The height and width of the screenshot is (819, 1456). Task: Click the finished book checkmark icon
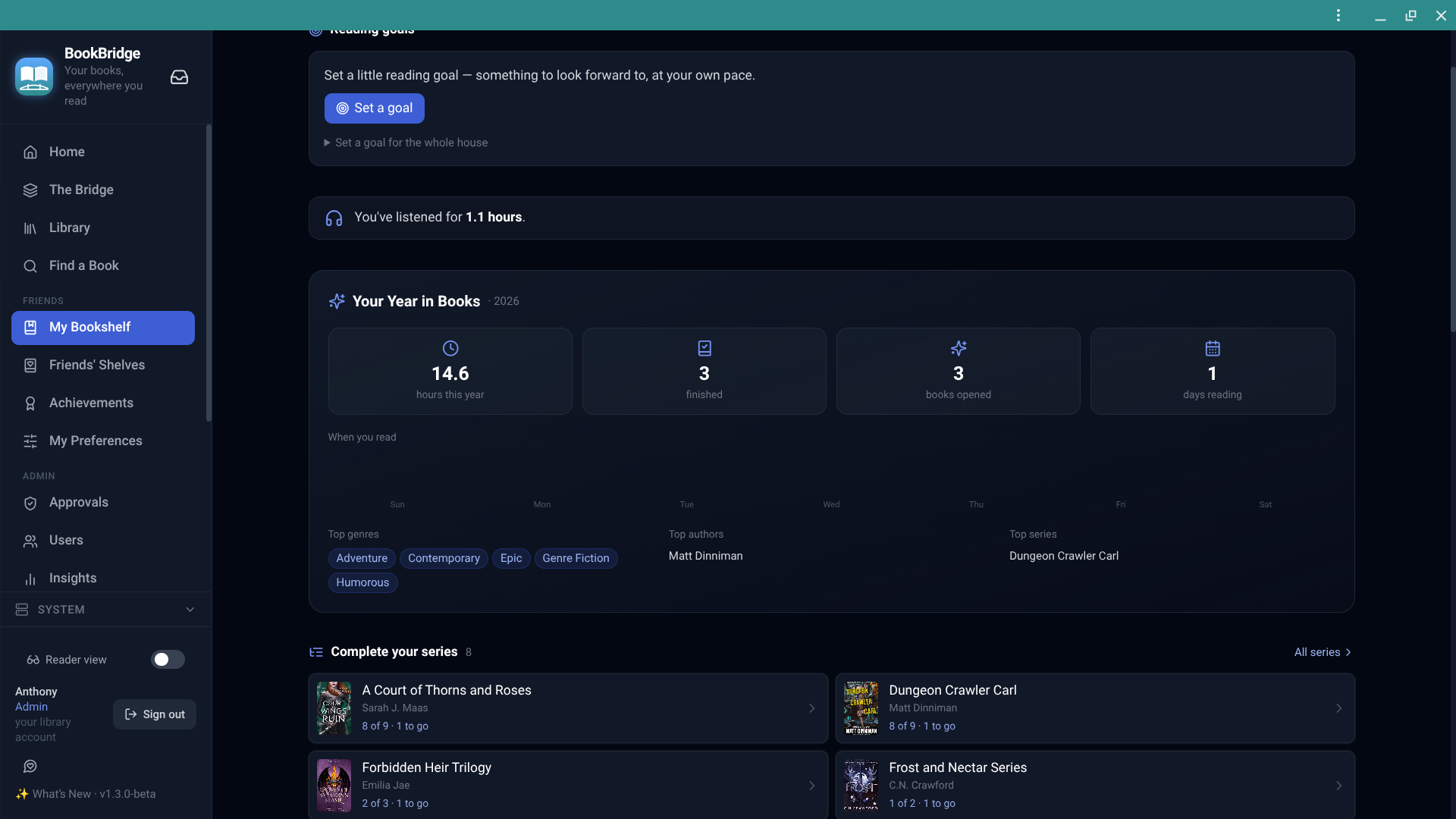pyautogui.click(x=704, y=348)
